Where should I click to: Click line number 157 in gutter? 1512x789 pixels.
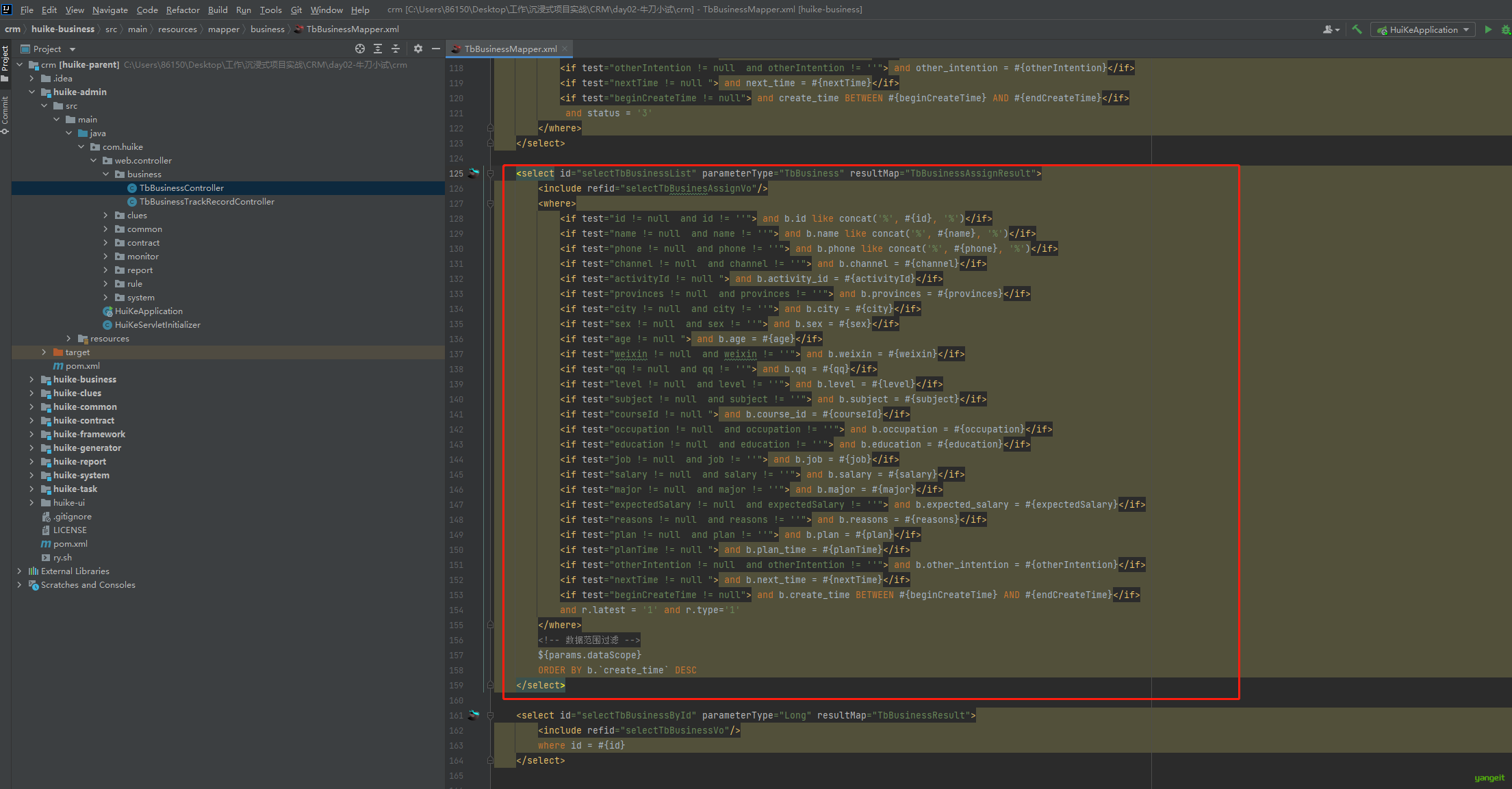point(456,655)
